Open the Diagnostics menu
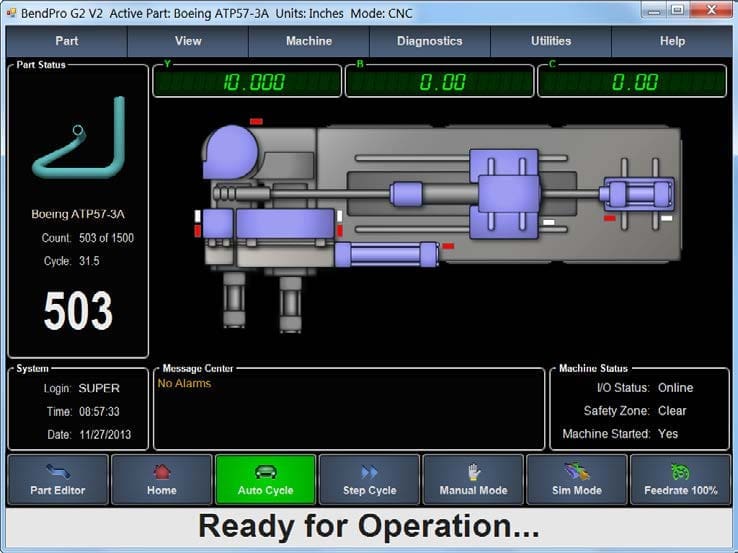This screenshot has width=738, height=553. (x=430, y=41)
